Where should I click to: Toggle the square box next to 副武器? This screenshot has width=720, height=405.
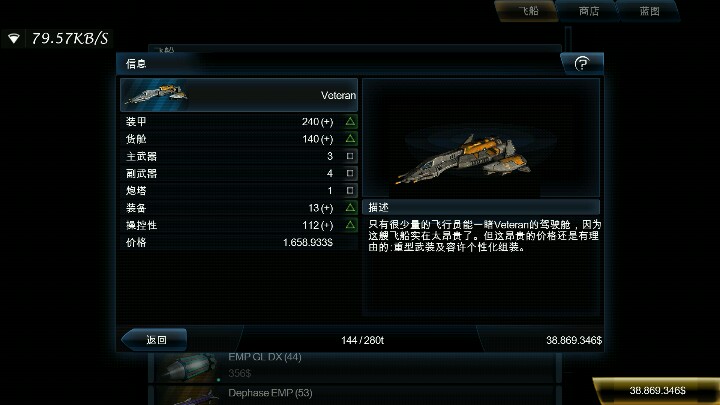click(x=350, y=173)
